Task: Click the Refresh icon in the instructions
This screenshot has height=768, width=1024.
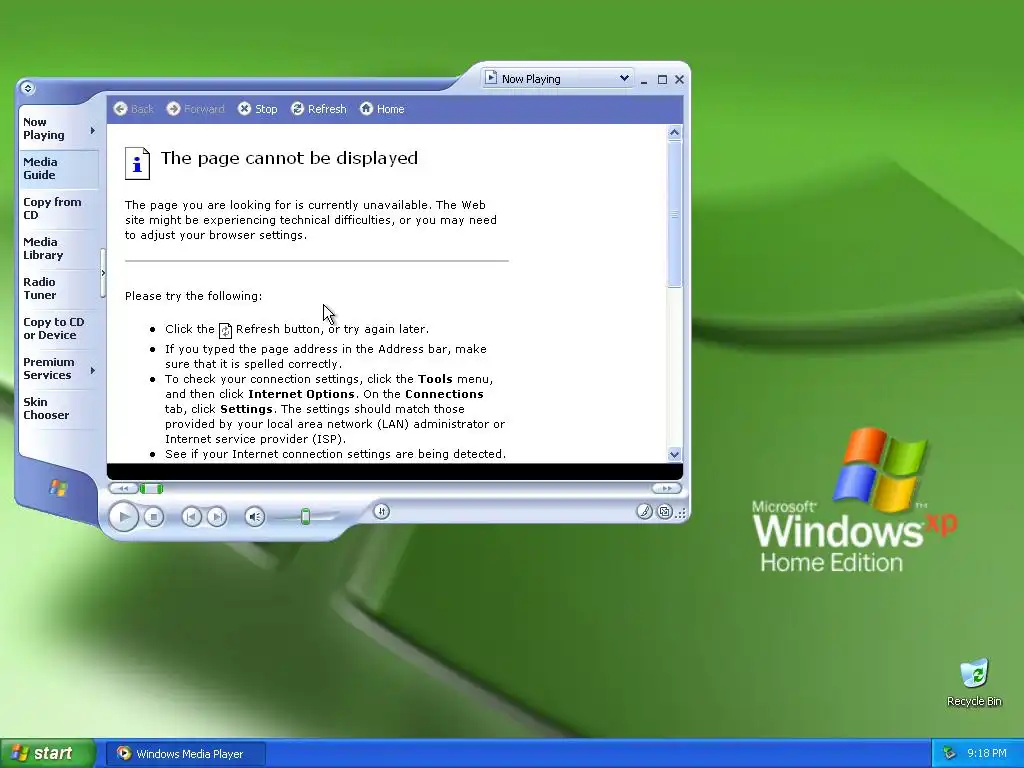Action: point(225,330)
